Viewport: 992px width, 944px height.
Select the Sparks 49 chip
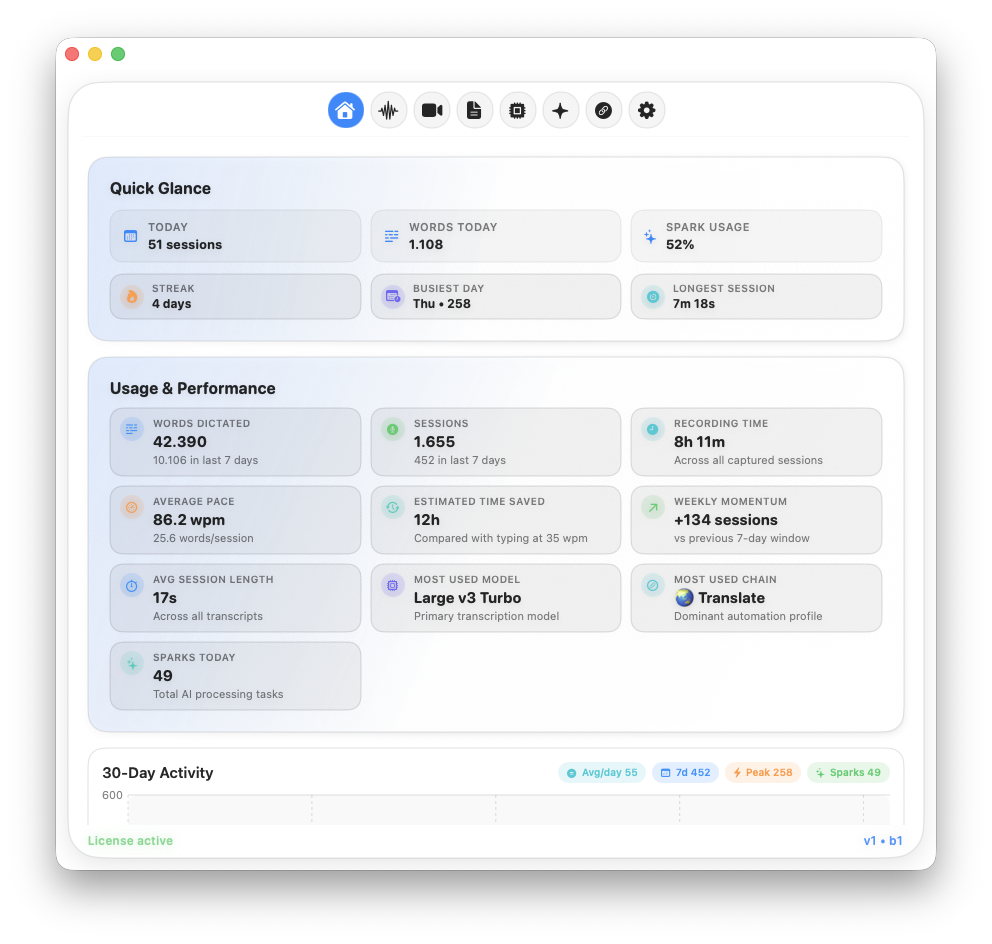click(848, 773)
